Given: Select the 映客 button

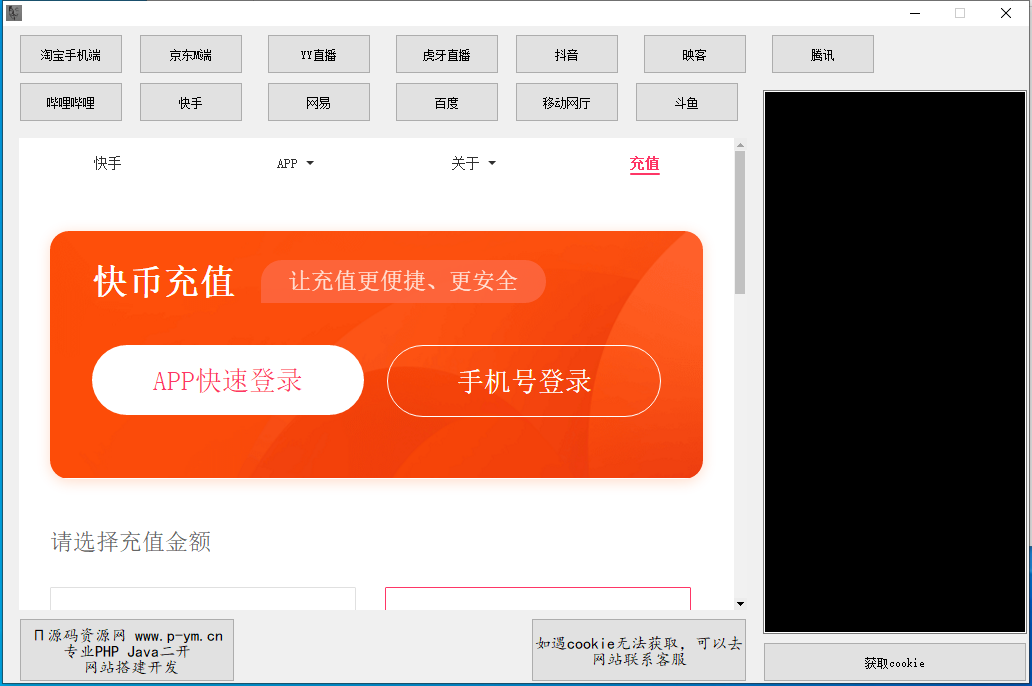Looking at the screenshot, I should (694, 54).
